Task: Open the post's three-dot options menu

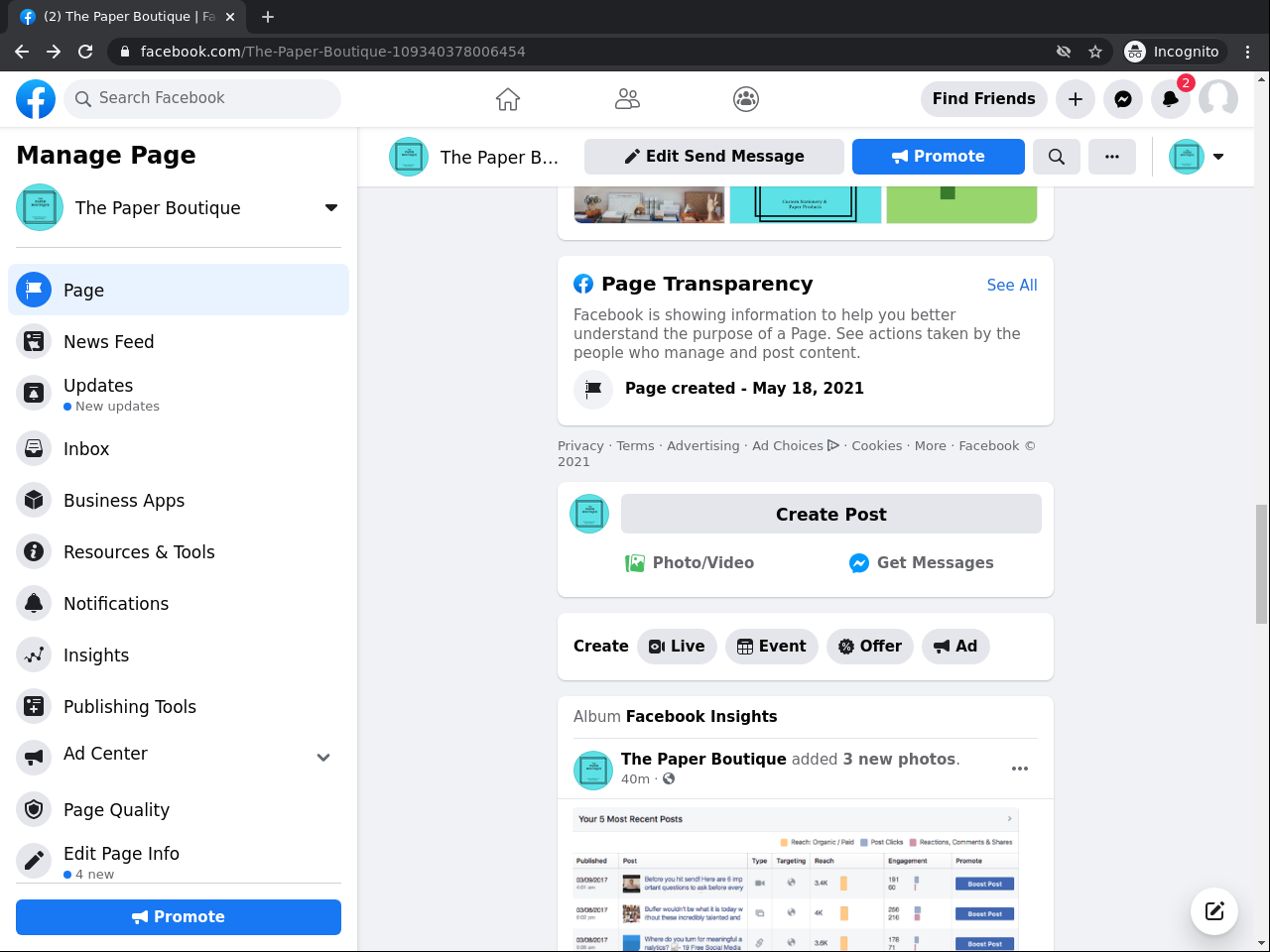Action: 1020,769
